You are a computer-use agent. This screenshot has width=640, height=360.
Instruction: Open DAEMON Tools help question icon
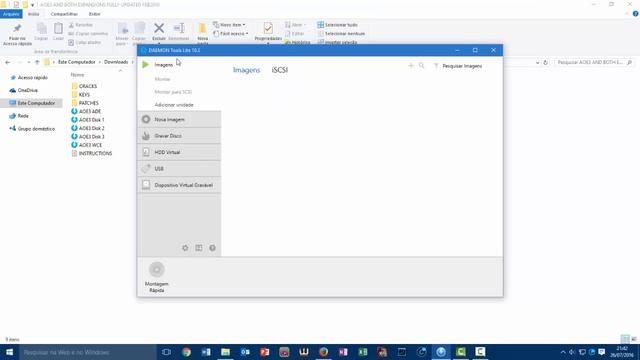click(212, 248)
